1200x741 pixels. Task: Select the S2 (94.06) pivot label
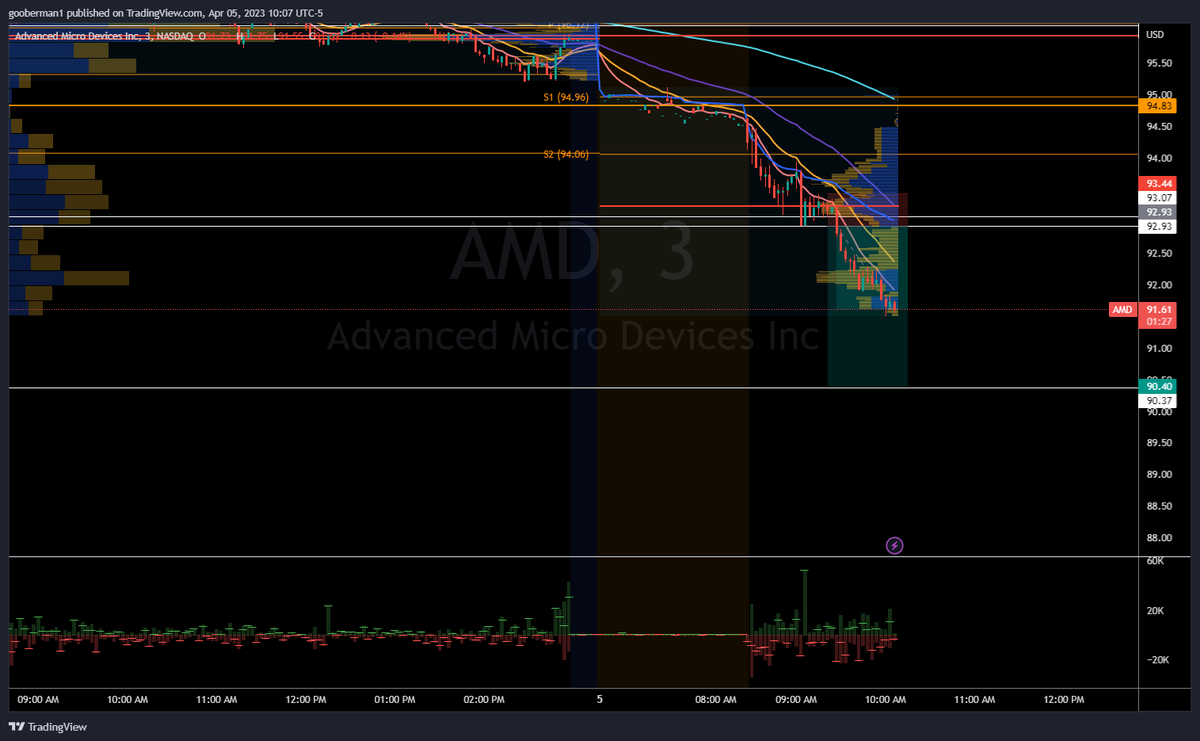click(x=565, y=154)
